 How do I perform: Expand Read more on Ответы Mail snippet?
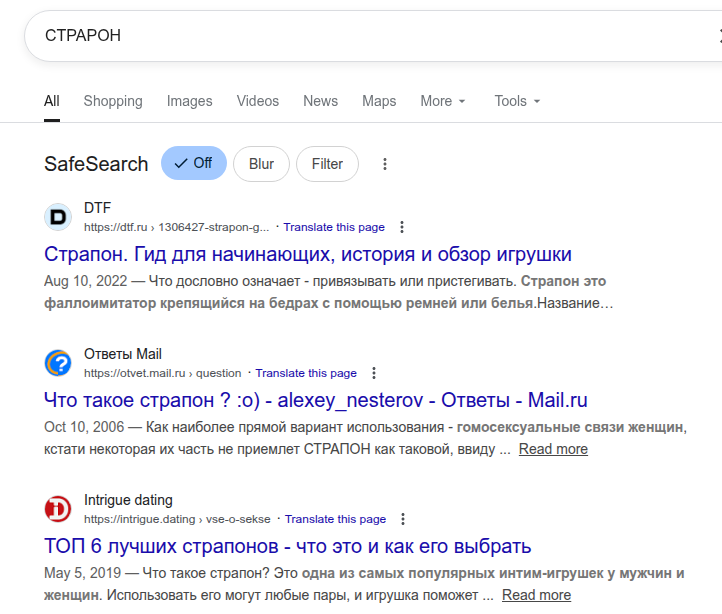553,449
